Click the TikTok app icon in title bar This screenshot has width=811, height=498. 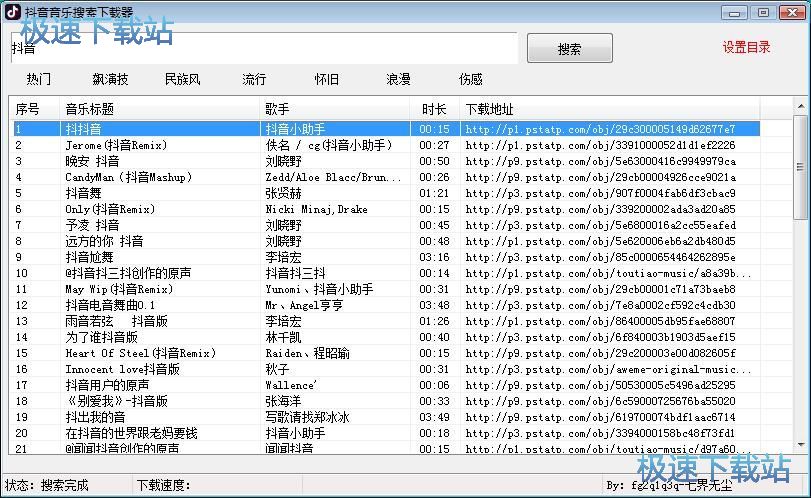(x=12, y=11)
